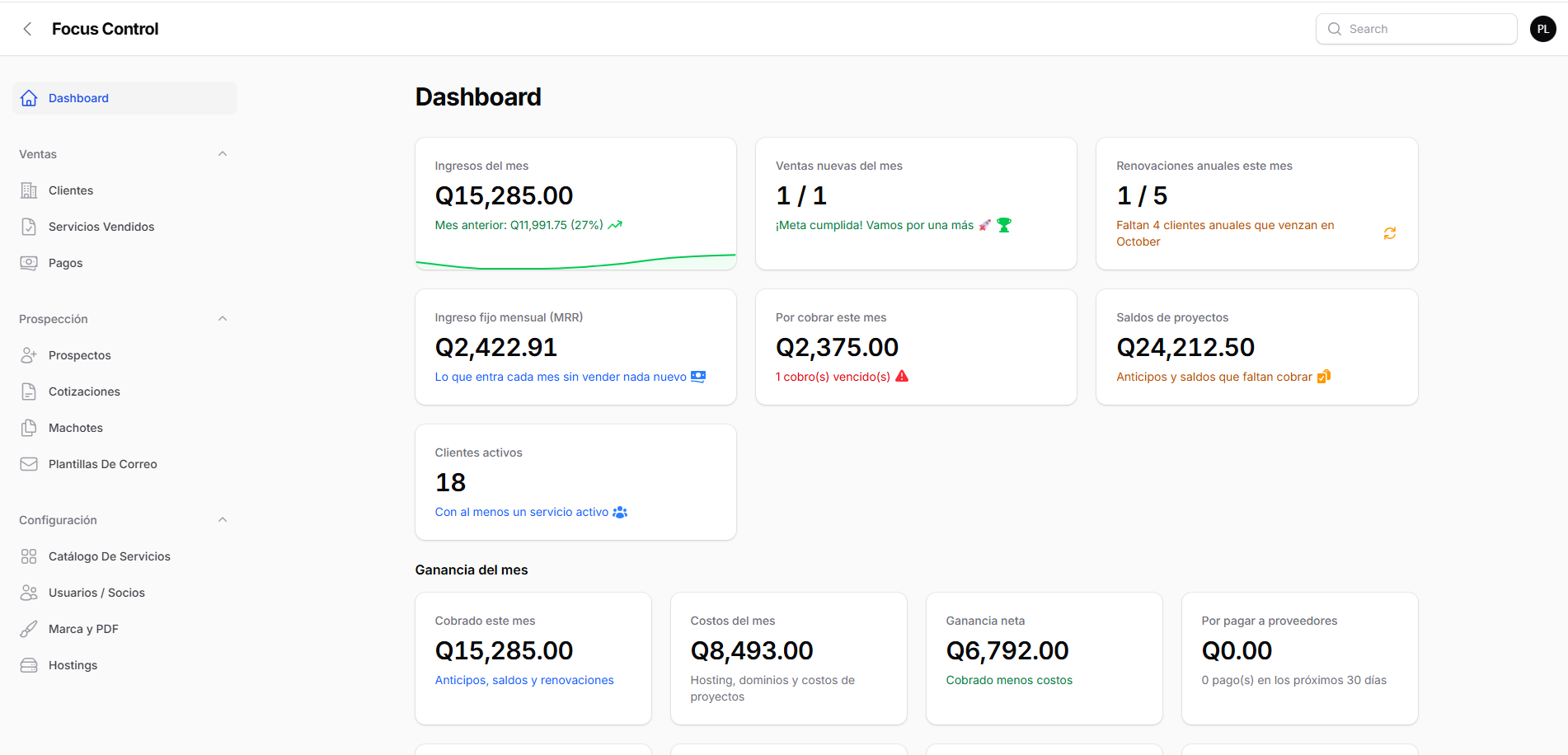Click the Pagos banknote icon
This screenshot has height=755, width=1568.
tap(29, 263)
